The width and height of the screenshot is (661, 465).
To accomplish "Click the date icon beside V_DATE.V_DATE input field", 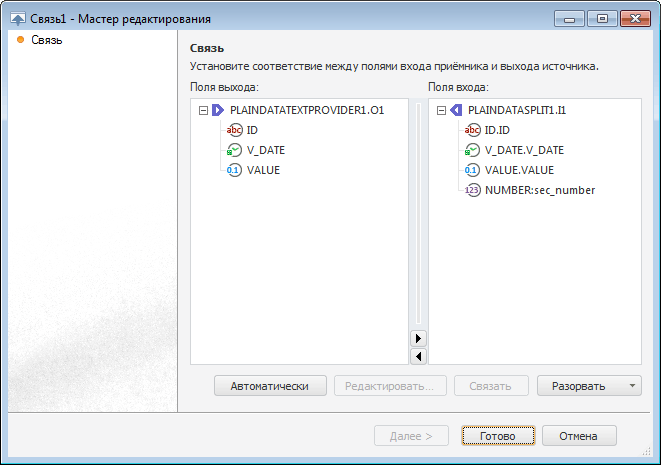I will (x=472, y=150).
